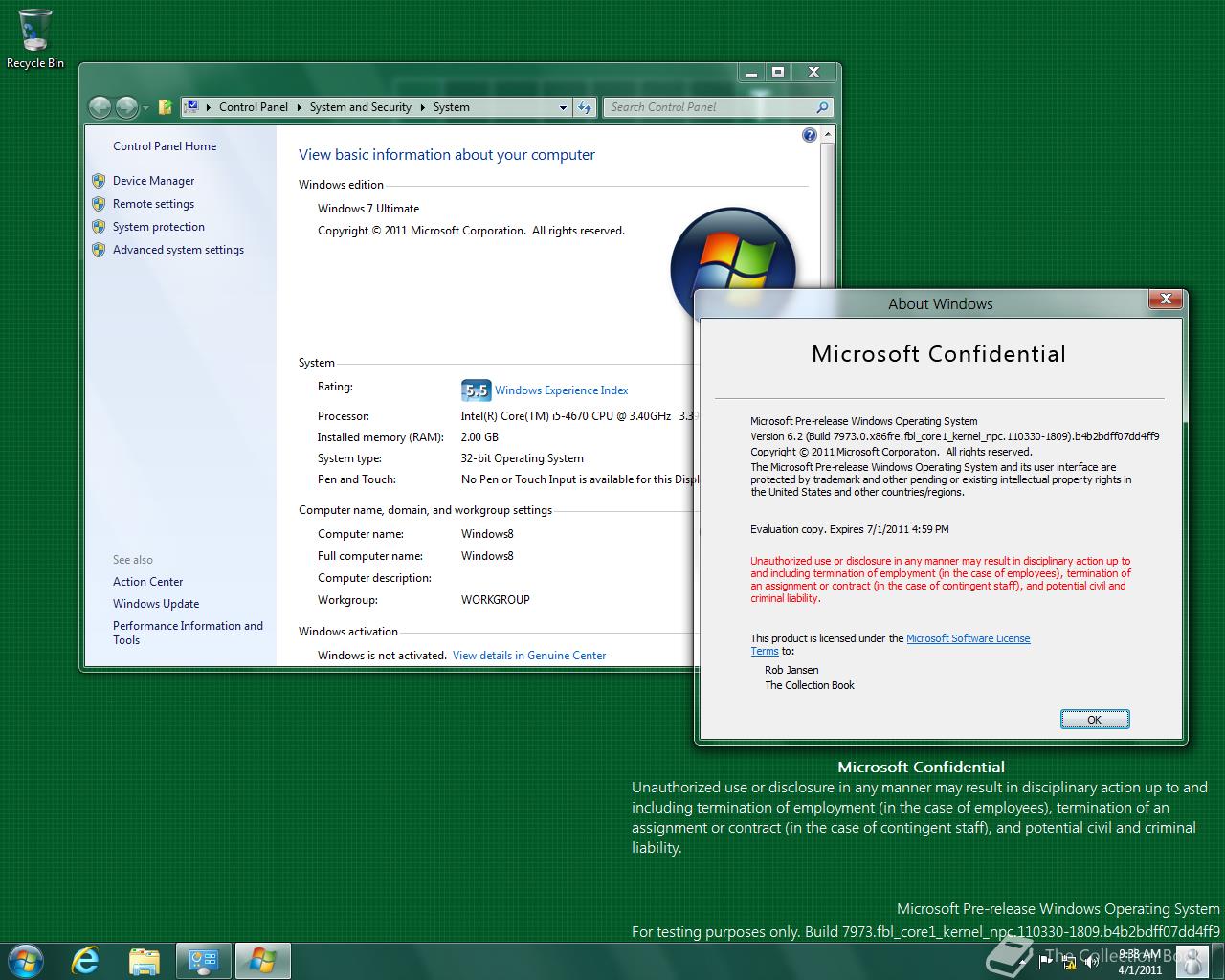The height and width of the screenshot is (980, 1225).
Task: Select Control Panel breadcrumb
Action: (253, 107)
